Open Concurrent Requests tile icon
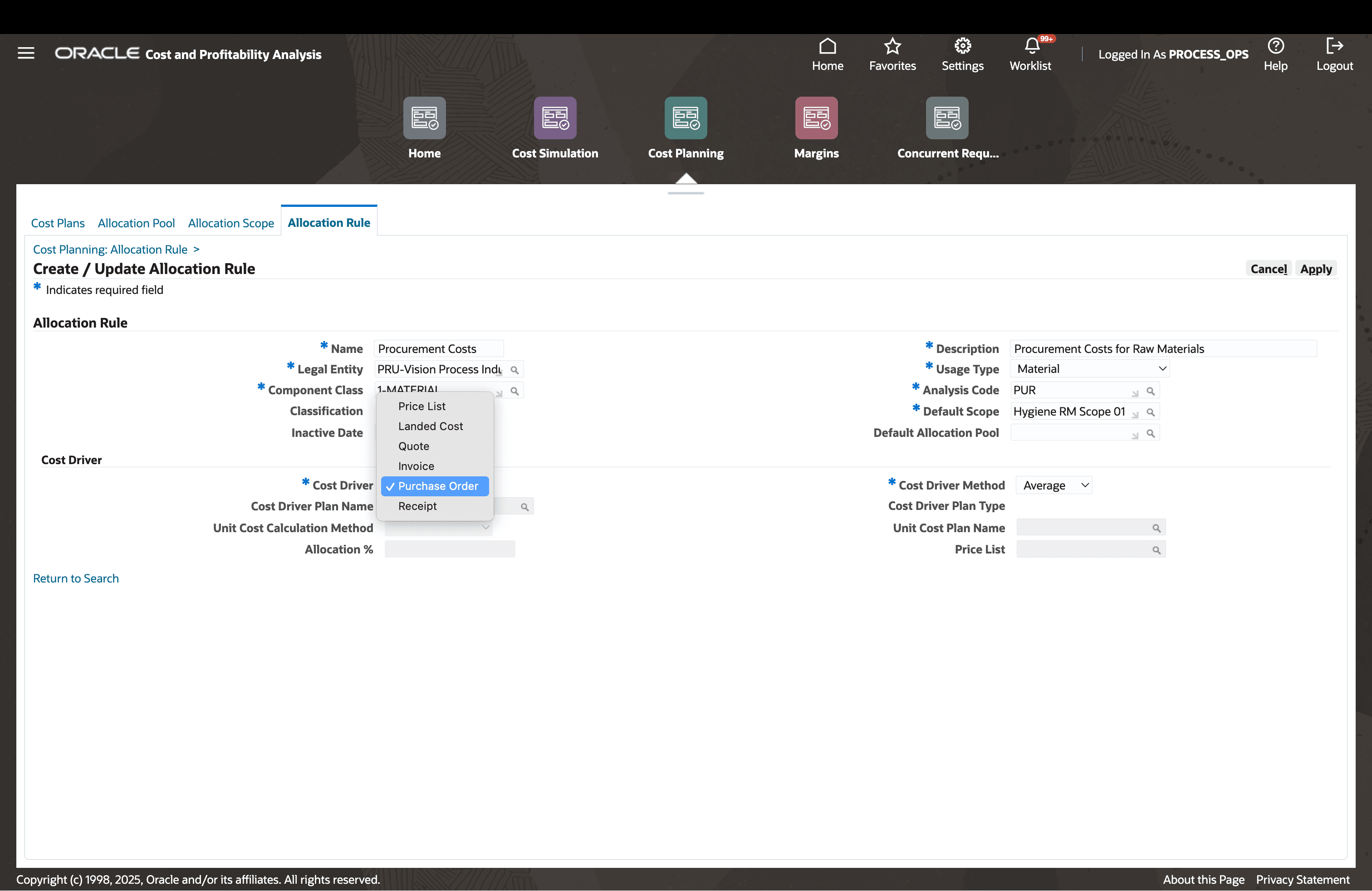Screen dimensions: 1372x891 tap(946, 117)
